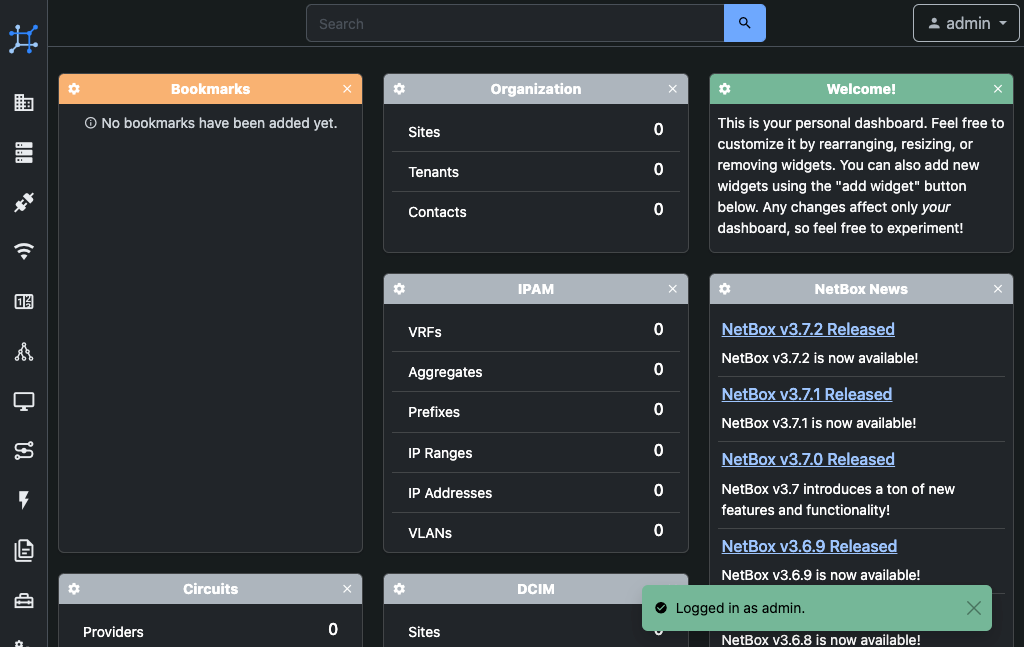This screenshot has width=1024, height=647.
Task: Open the admin user dropdown menu
Action: click(x=966, y=24)
